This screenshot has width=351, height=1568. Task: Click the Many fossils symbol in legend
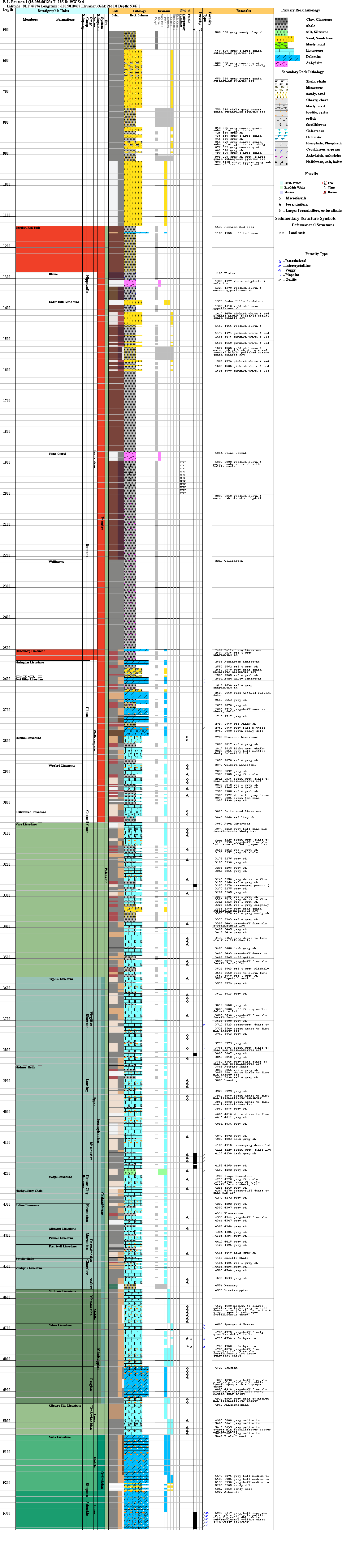coord(324,187)
